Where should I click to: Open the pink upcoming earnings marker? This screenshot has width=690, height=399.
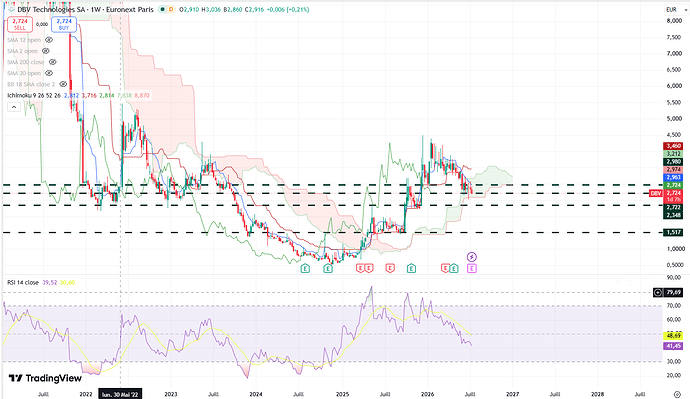click(472, 268)
